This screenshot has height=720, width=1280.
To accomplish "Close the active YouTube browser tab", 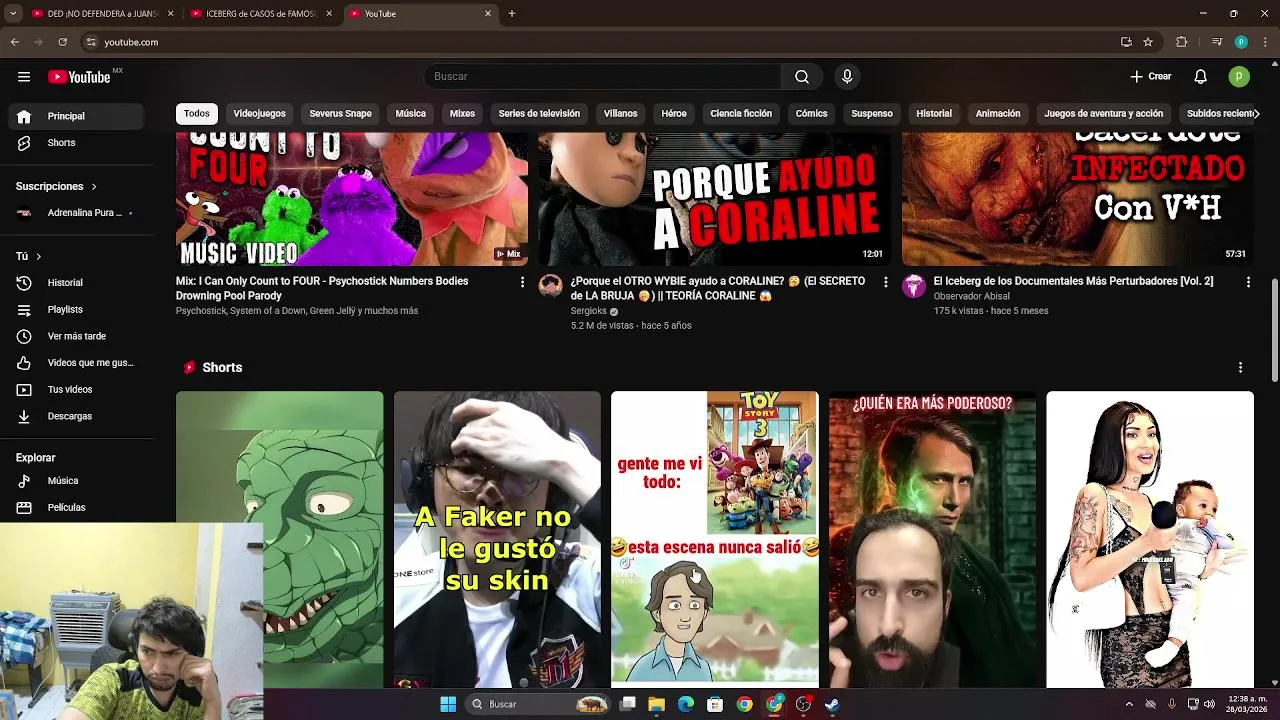I will (488, 14).
